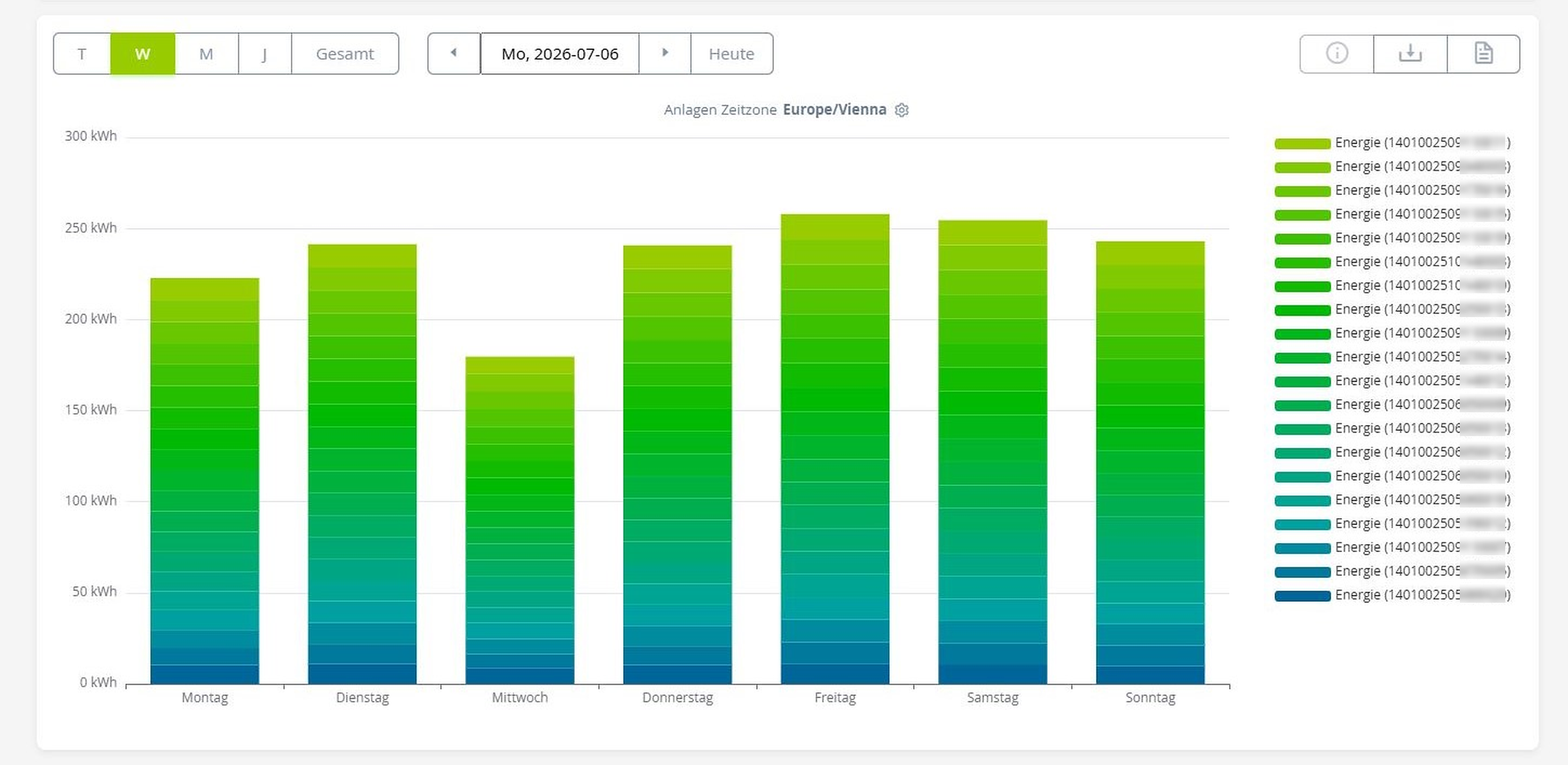Go to previous week arrow
Image resolution: width=1568 pixels, height=765 pixels.
(454, 54)
